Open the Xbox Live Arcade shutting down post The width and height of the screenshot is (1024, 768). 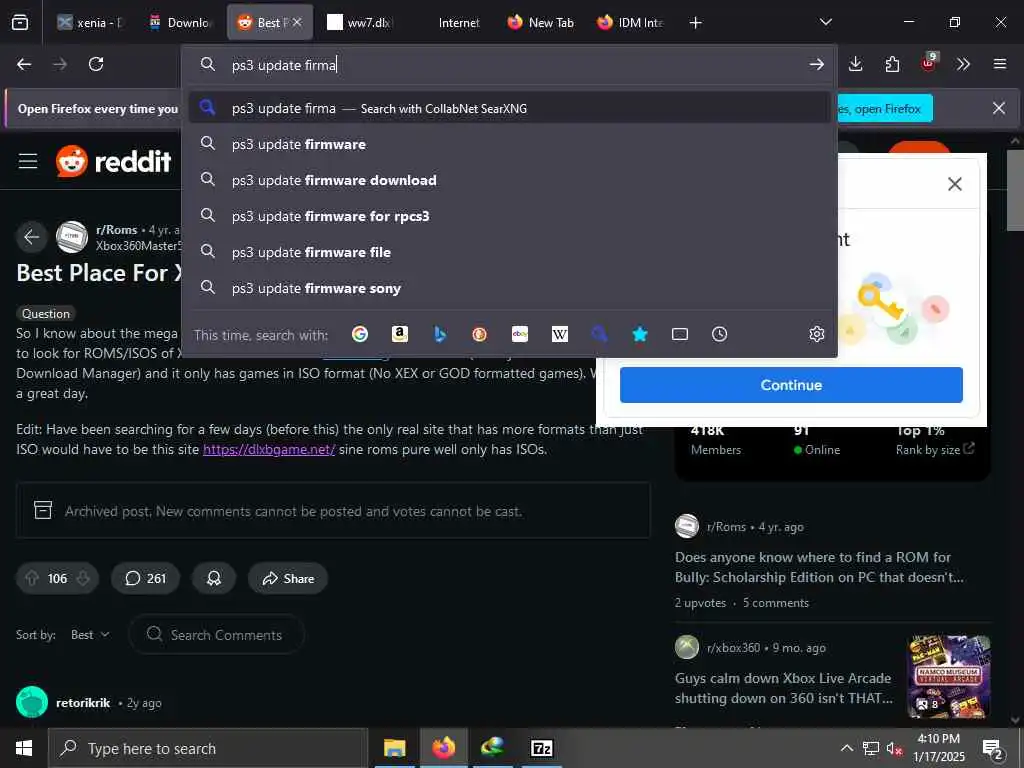click(783, 688)
